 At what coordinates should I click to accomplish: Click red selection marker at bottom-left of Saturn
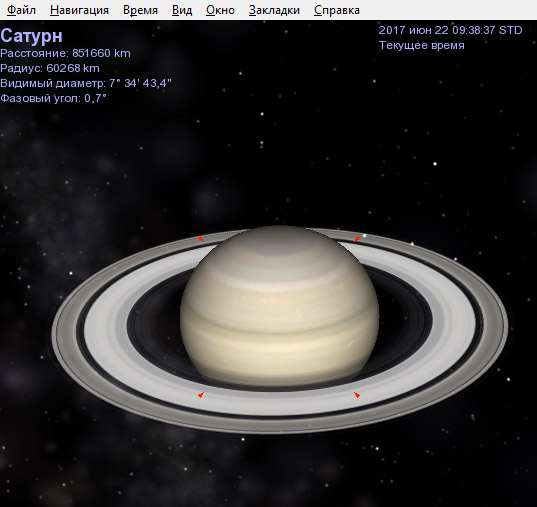pos(201,395)
